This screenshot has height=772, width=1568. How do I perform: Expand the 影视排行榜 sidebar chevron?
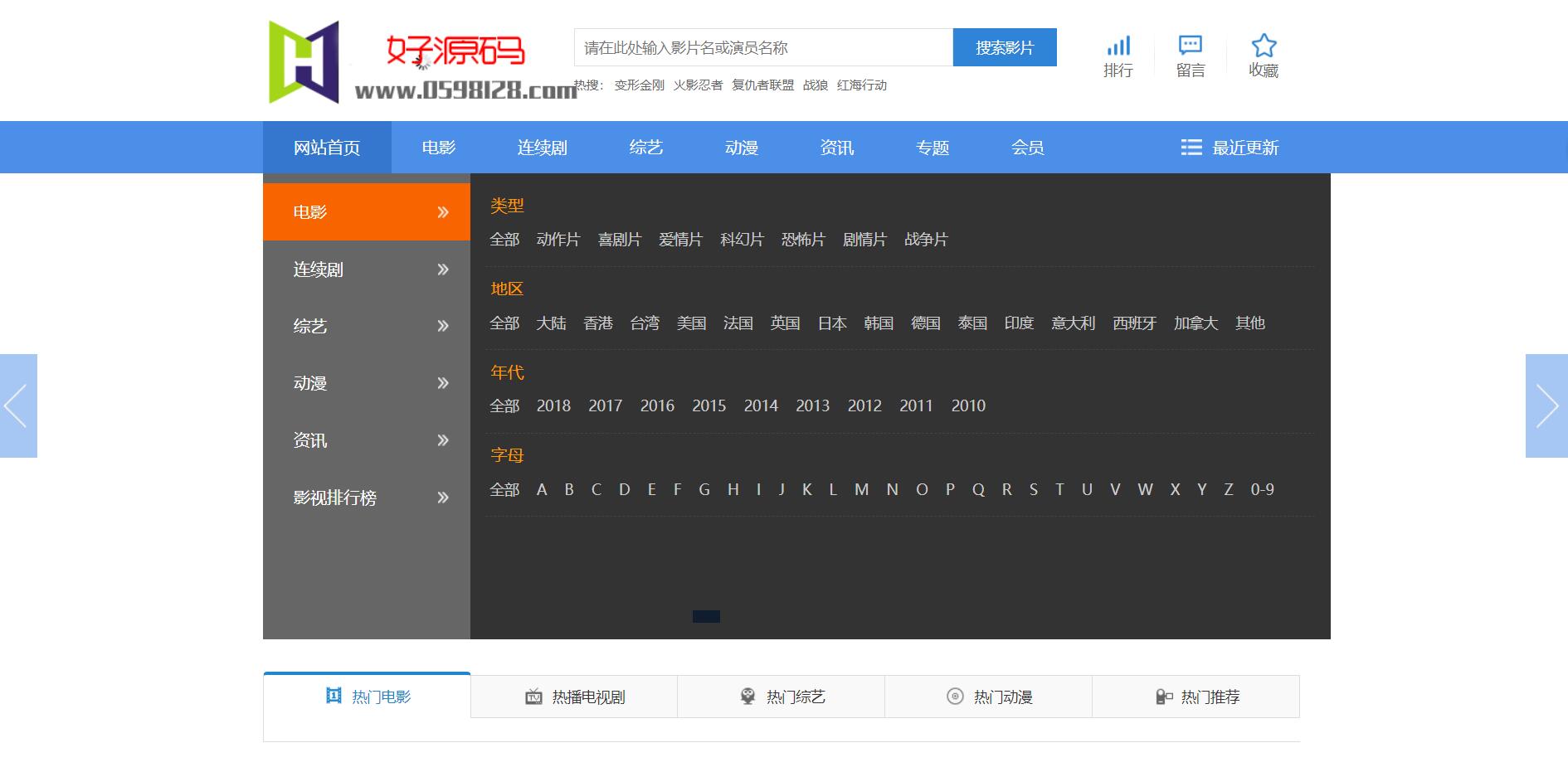coord(443,498)
